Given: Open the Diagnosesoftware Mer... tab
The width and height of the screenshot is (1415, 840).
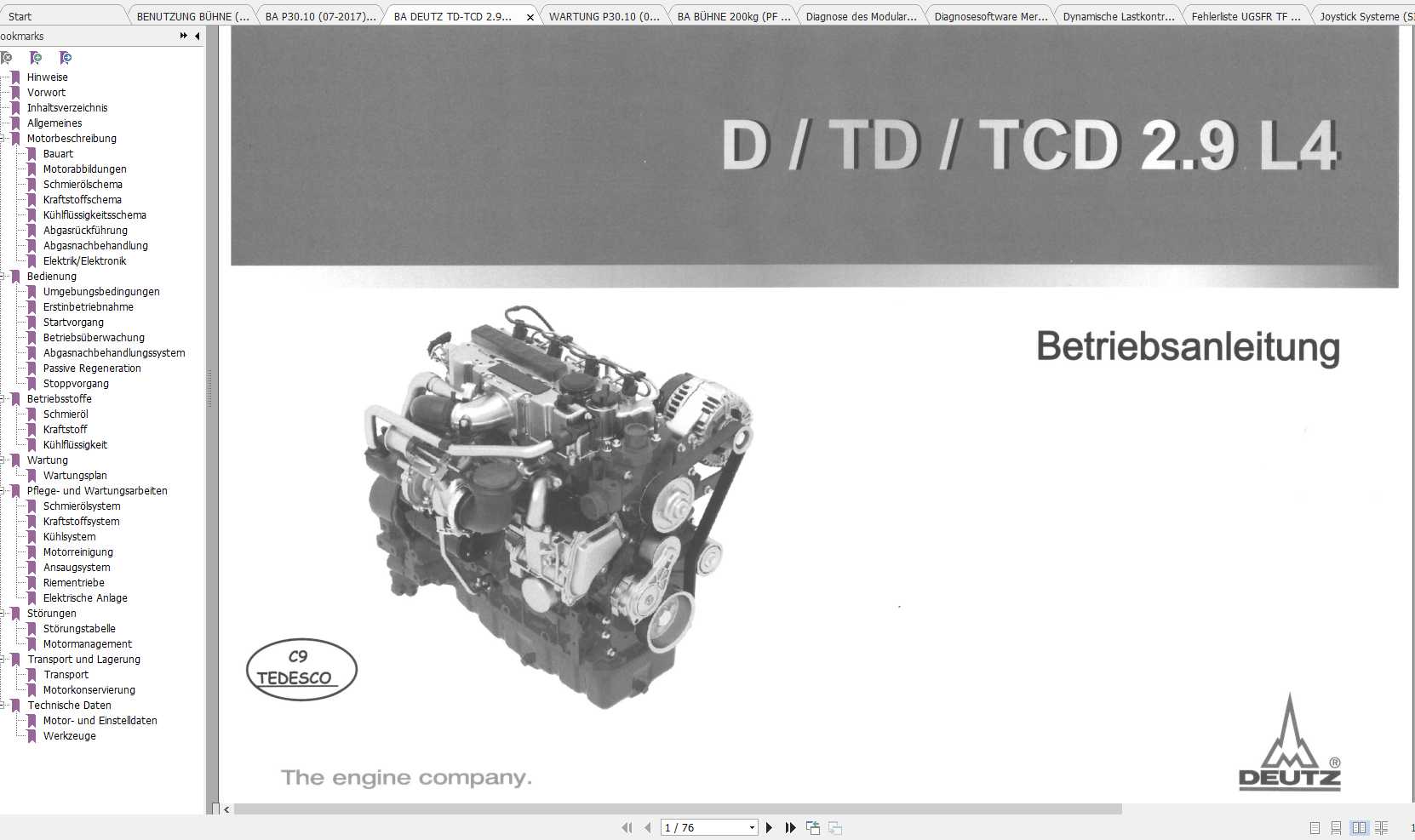Looking at the screenshot, I should click(x=990, y=16).
